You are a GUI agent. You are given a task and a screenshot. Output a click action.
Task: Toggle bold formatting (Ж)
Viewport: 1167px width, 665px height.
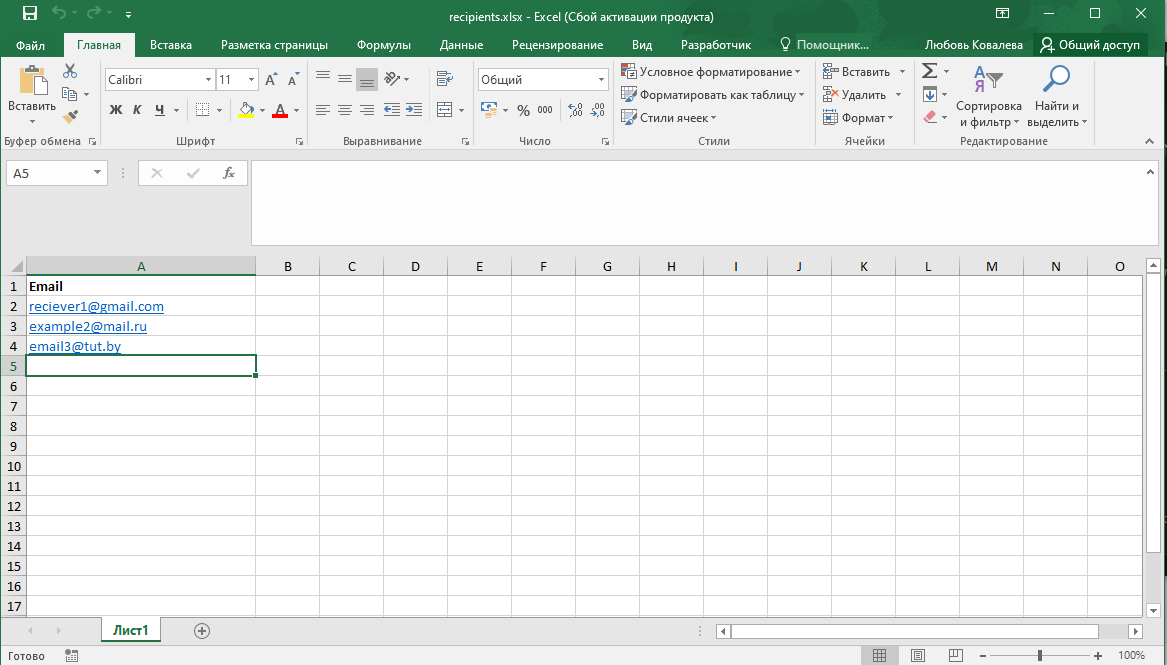click(116, 110)
